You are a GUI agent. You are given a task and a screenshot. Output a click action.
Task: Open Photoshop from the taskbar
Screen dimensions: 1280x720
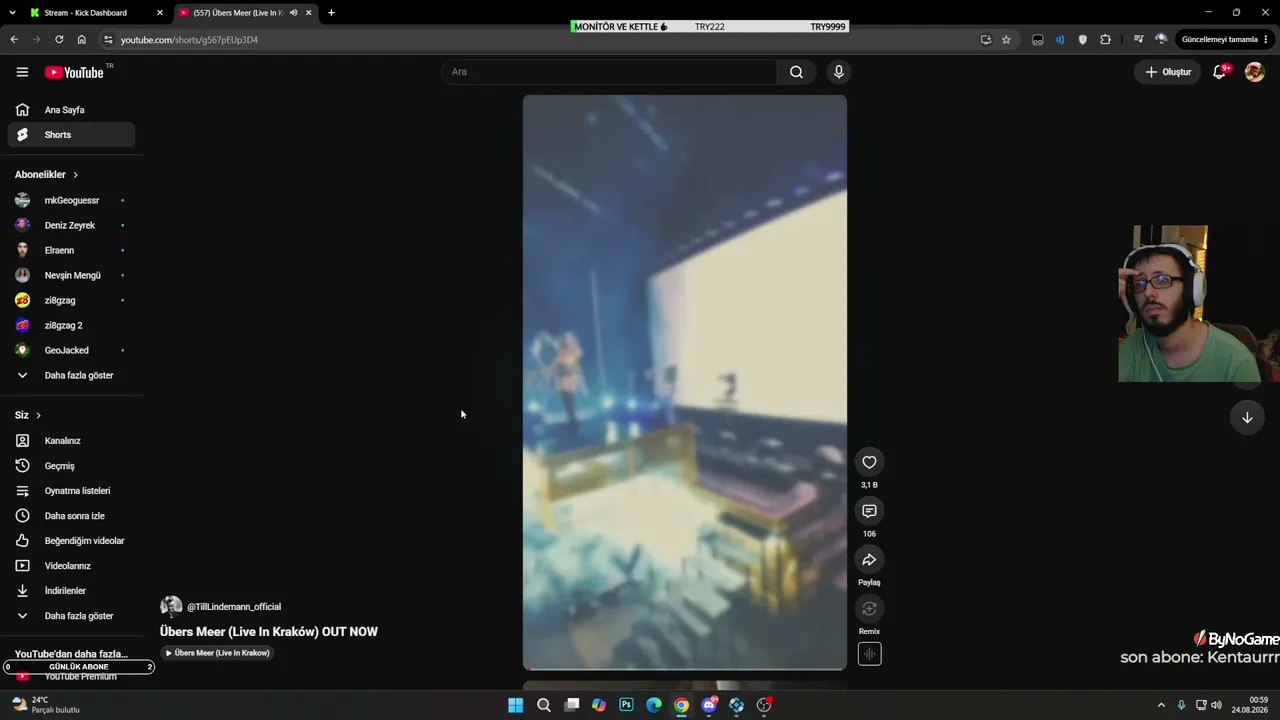pyautogui.click(x=626, y=705)
